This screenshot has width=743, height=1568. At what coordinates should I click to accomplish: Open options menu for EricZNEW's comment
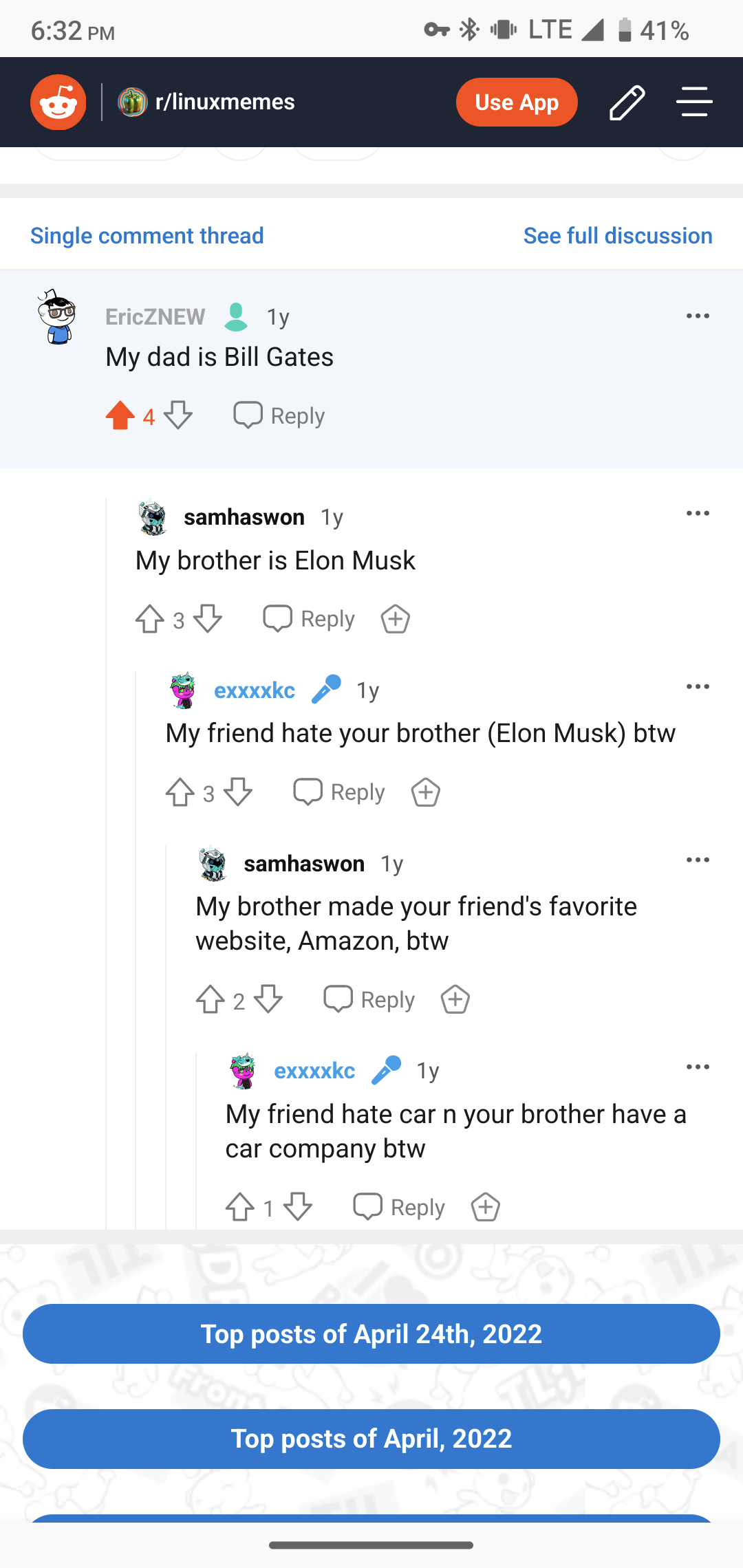(698, 316)
